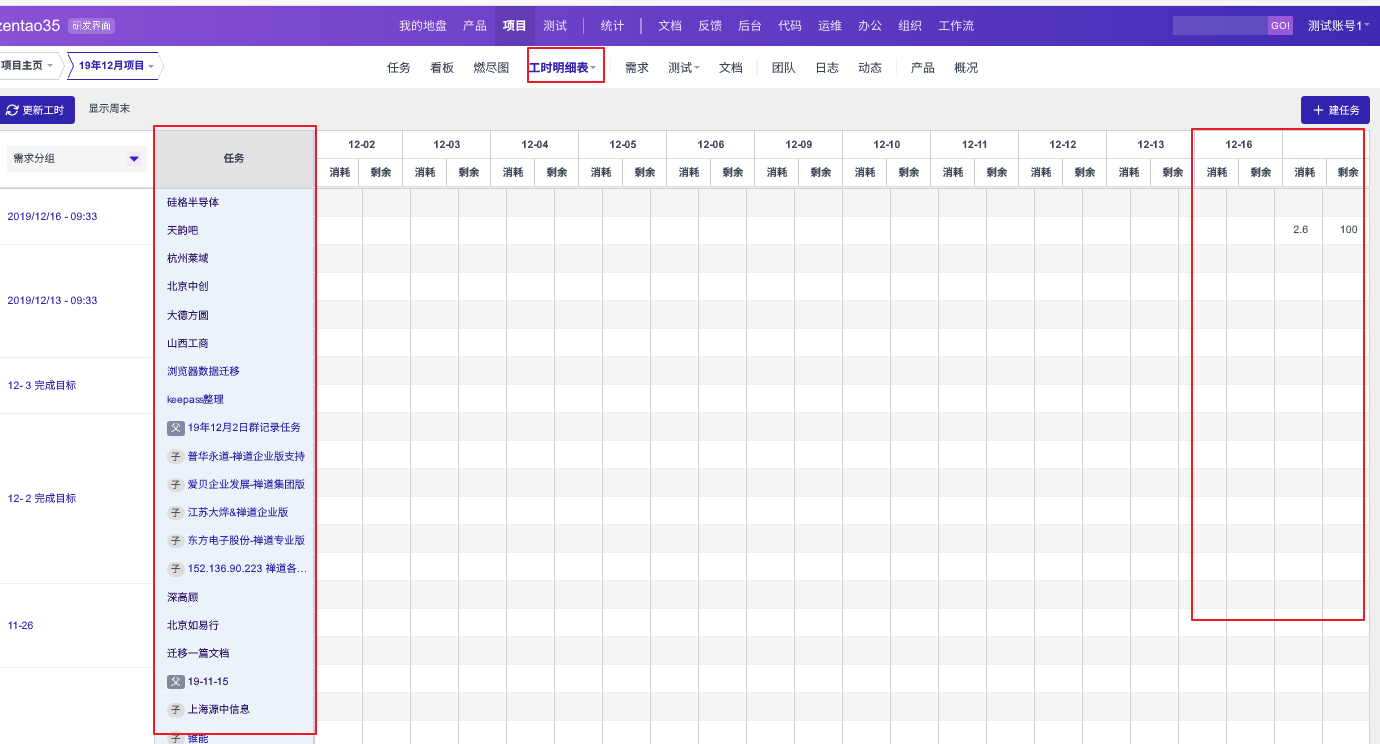This screenshot has width=1380, height=744.
Task: Toggle the 显示周末 option
Action: coord(109,109)
